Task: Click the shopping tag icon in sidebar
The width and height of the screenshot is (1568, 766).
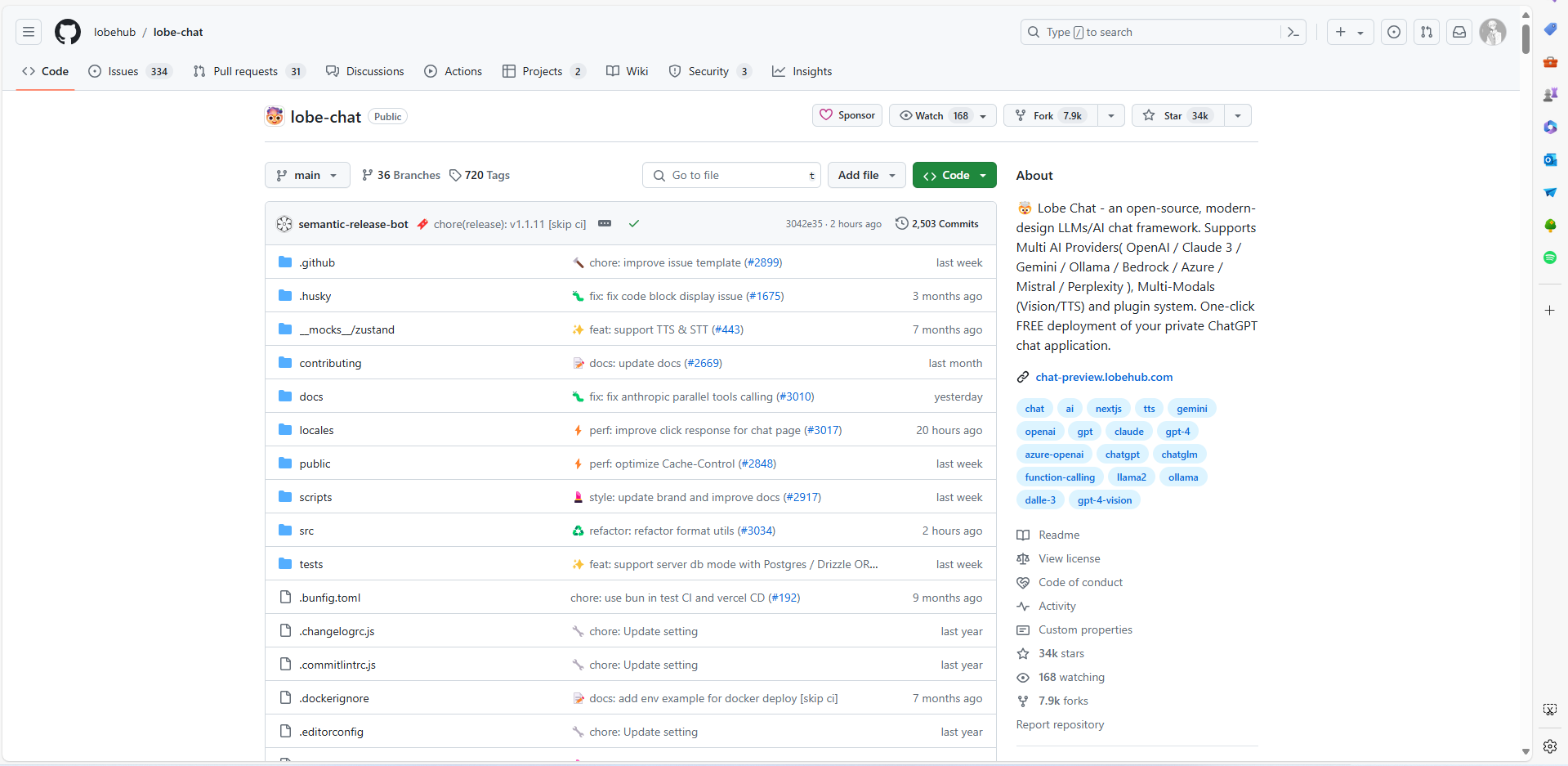Action: pos(1550,29)
